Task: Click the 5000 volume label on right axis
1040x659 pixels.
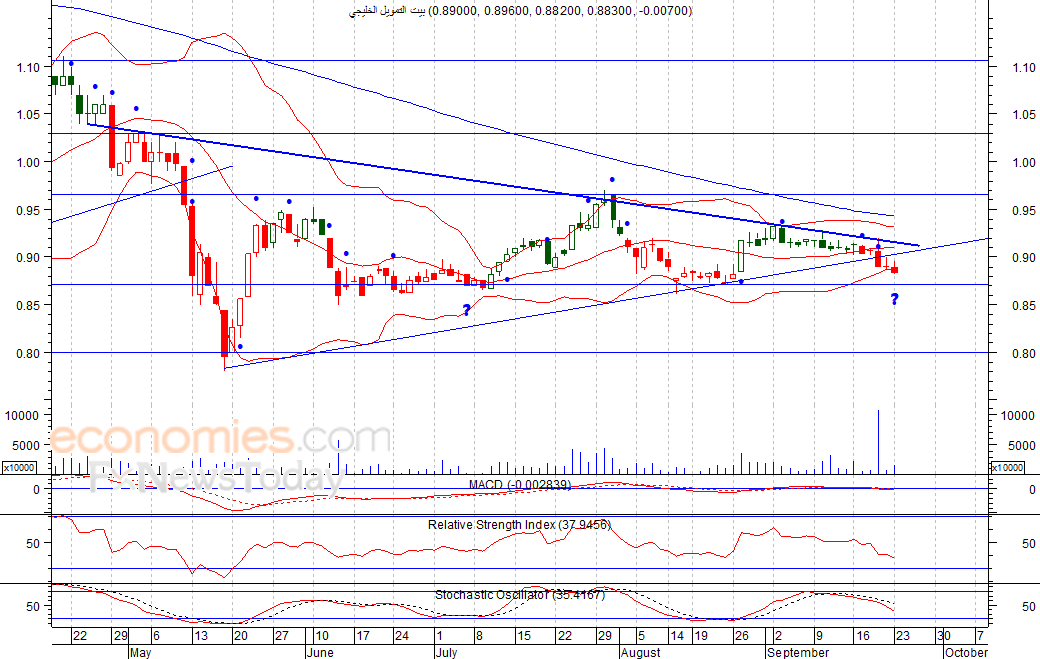Action: coord(1021,446)
